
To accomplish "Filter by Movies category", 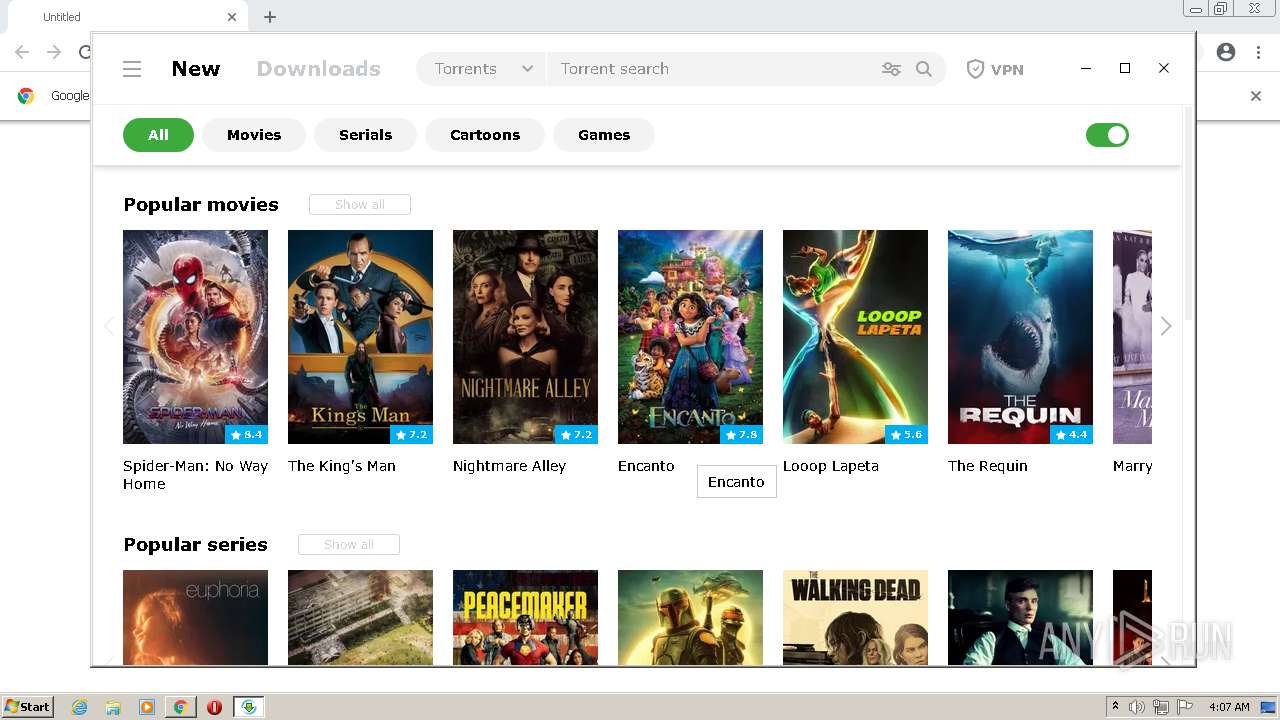I will click(254, 135).
